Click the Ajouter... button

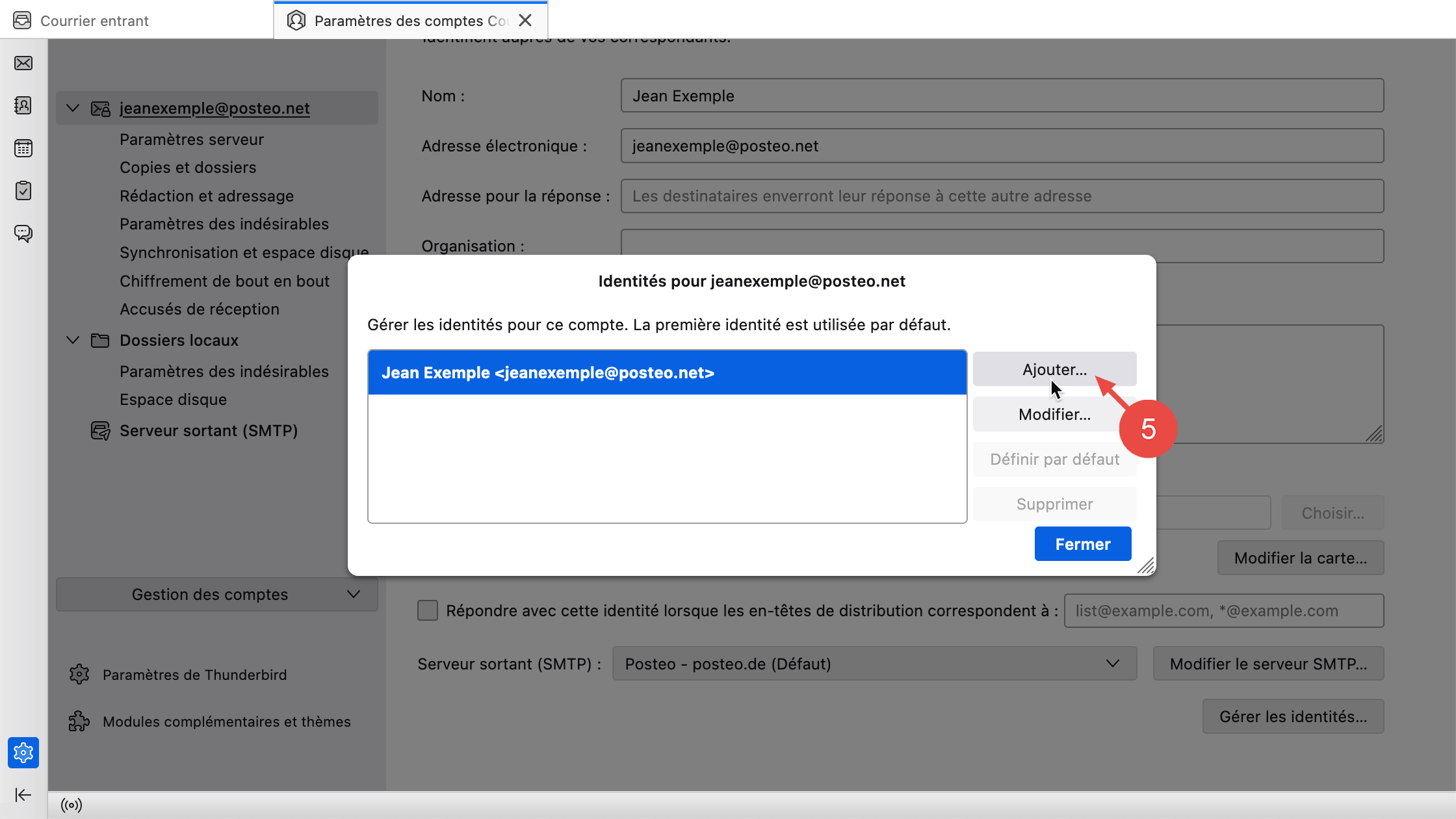click(x=1054, y=369)
